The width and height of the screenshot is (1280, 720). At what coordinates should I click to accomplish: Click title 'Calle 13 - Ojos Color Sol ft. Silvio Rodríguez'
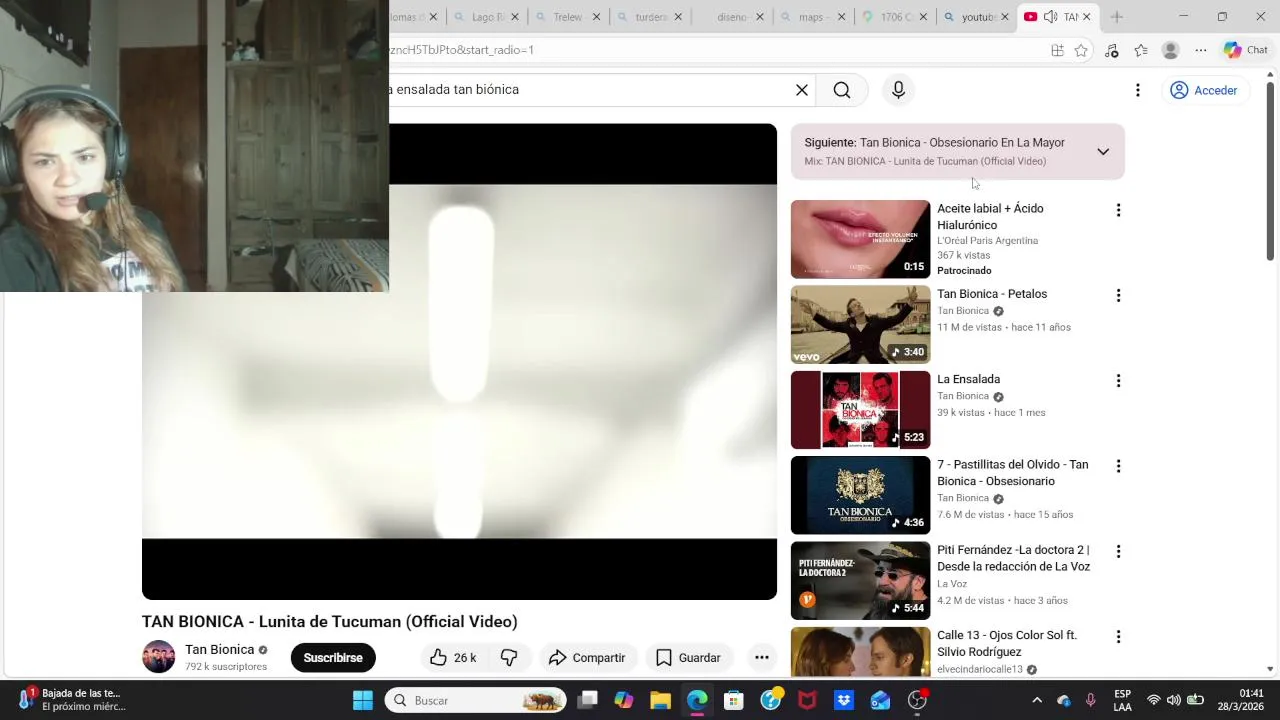click(x=1007, y=644)
